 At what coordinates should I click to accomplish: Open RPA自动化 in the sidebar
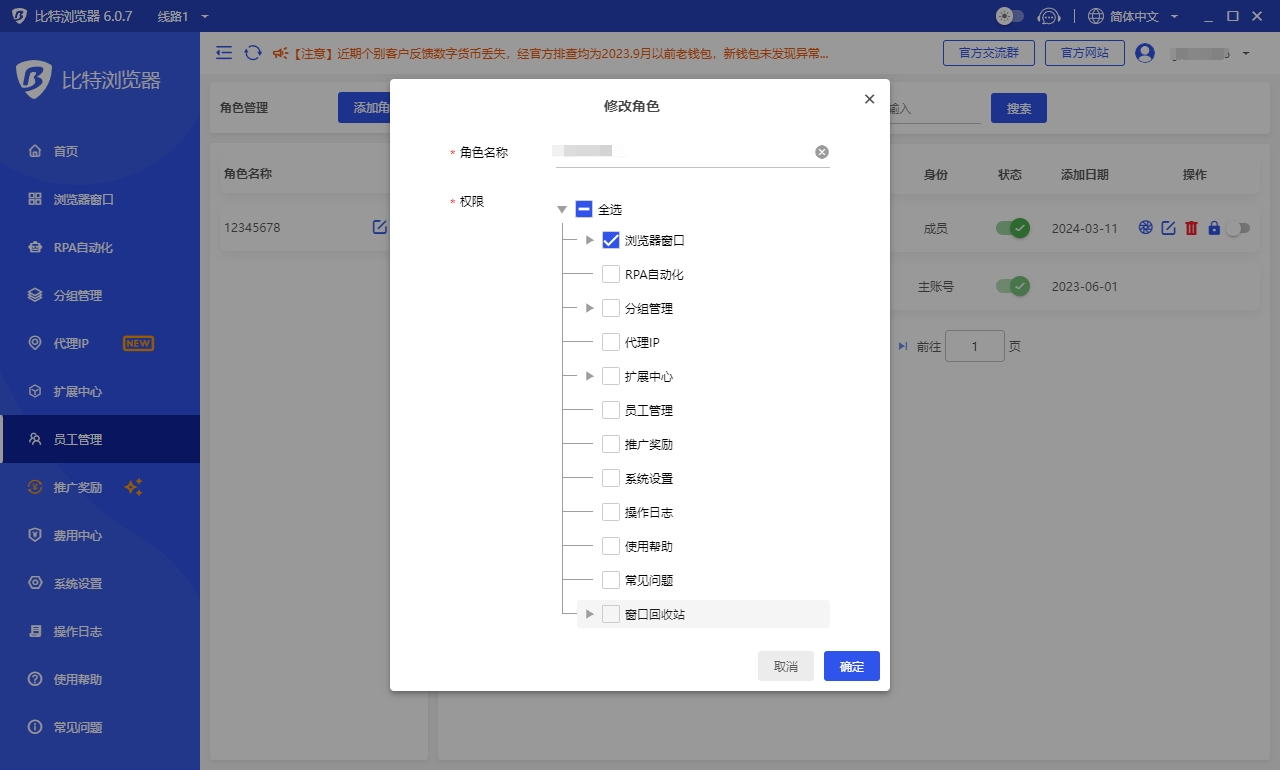click(100, 247)
